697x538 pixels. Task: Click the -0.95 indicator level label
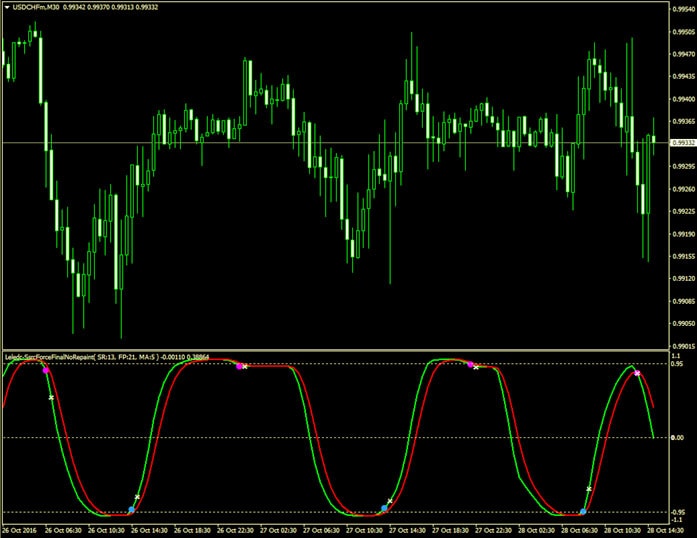[677, 511]
